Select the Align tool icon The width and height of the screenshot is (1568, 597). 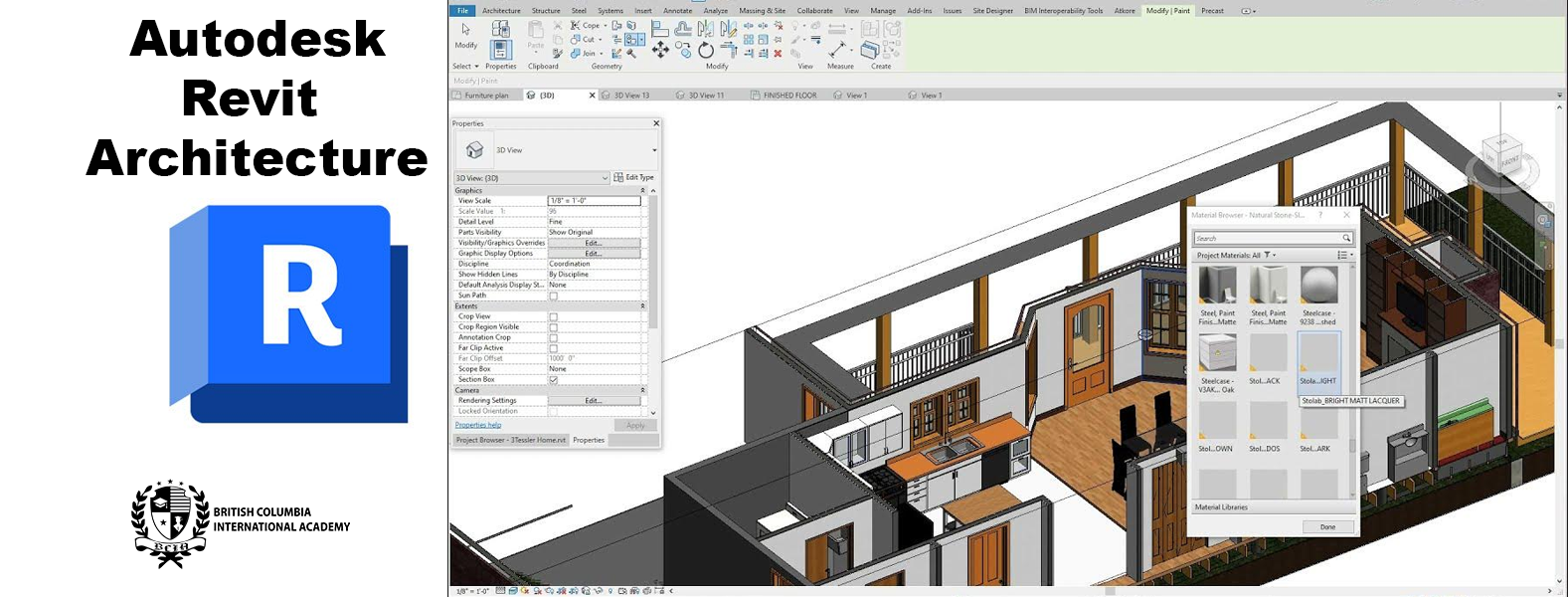point(659,29)
